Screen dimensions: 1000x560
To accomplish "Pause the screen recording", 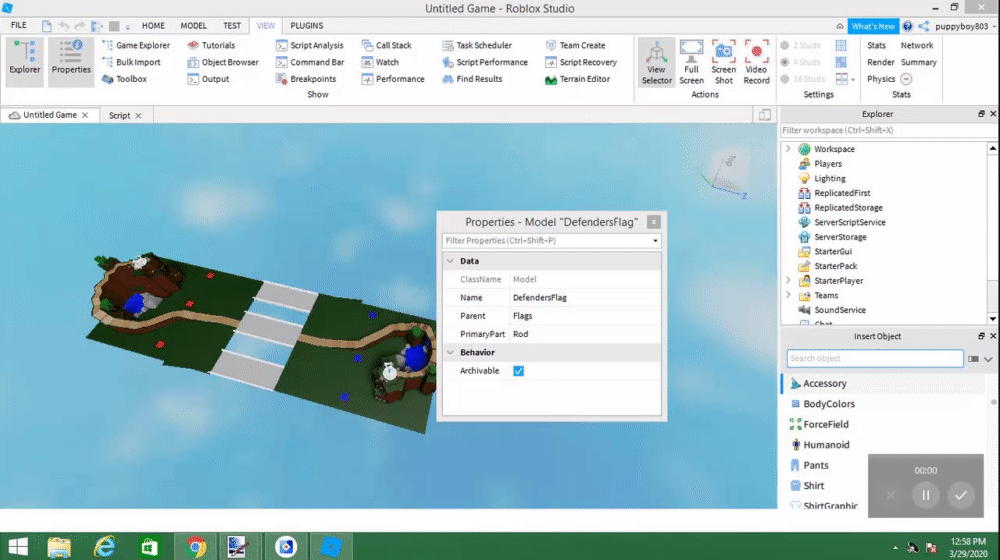I will [925, 495].
